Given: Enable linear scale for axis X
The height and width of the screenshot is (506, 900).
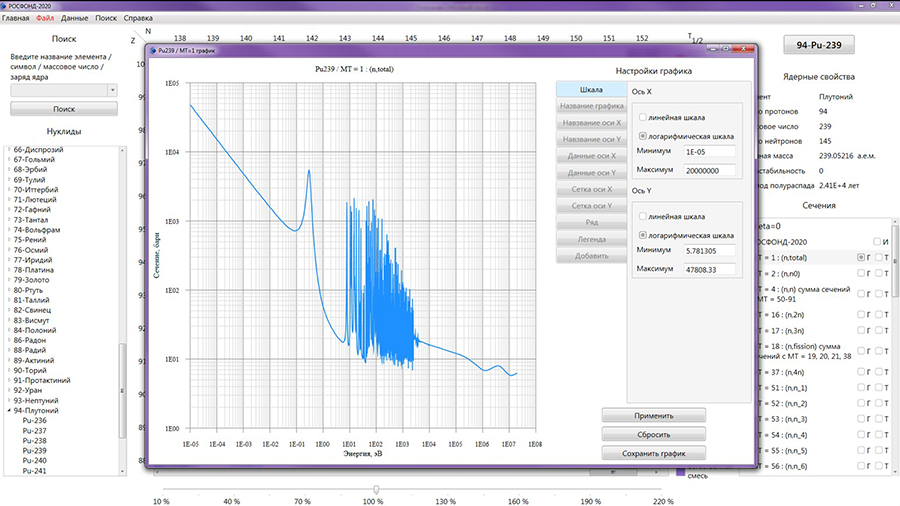Looking at the screenshot, I should point(642,116).
